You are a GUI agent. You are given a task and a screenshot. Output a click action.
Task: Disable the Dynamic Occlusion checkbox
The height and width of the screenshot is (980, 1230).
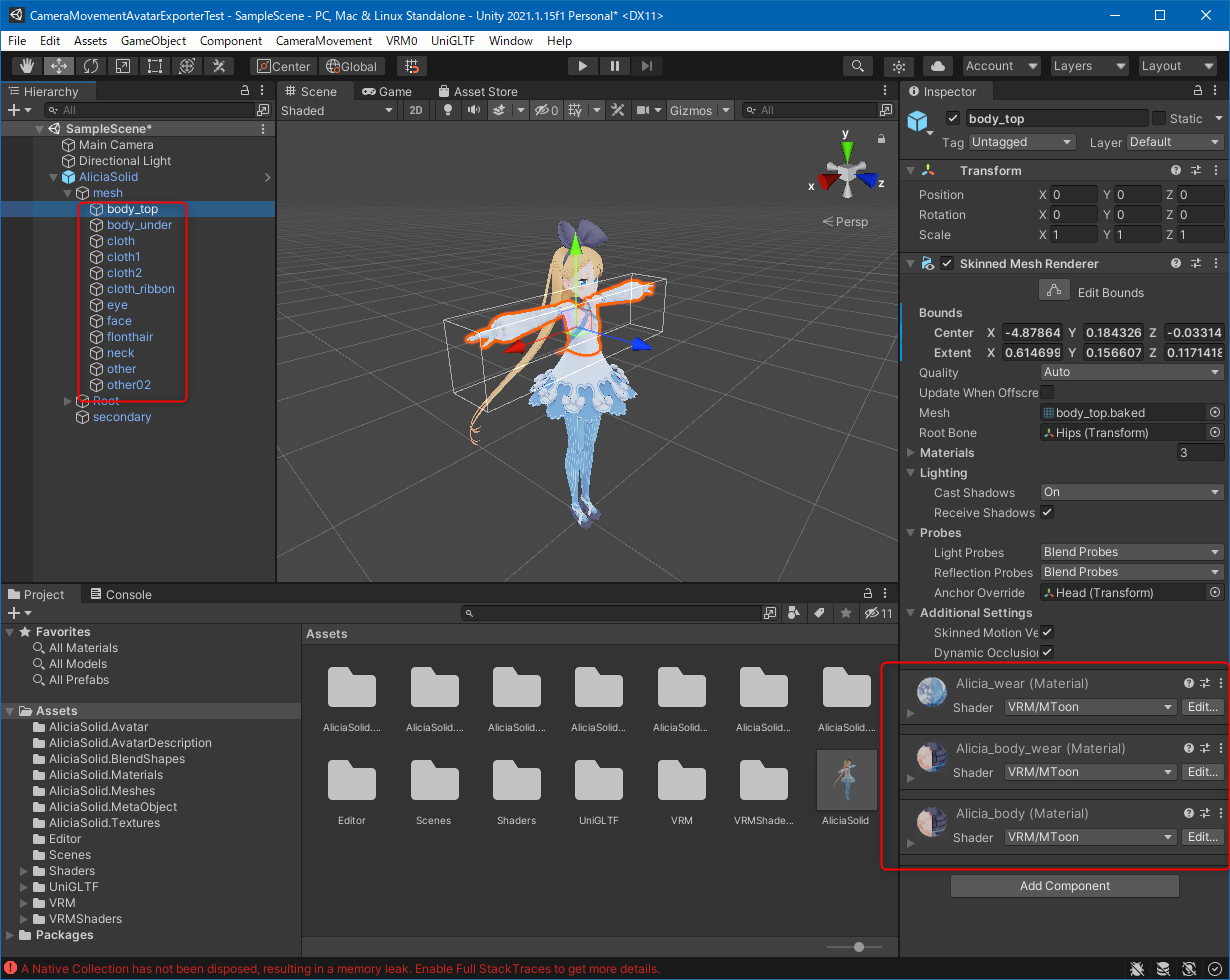(1047, 652)
